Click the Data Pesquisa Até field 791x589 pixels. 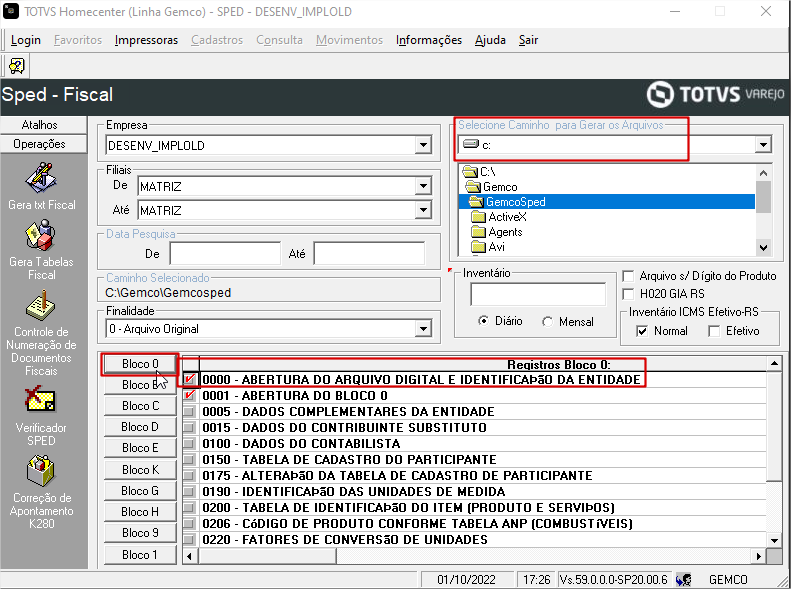(x=369, y=253)
